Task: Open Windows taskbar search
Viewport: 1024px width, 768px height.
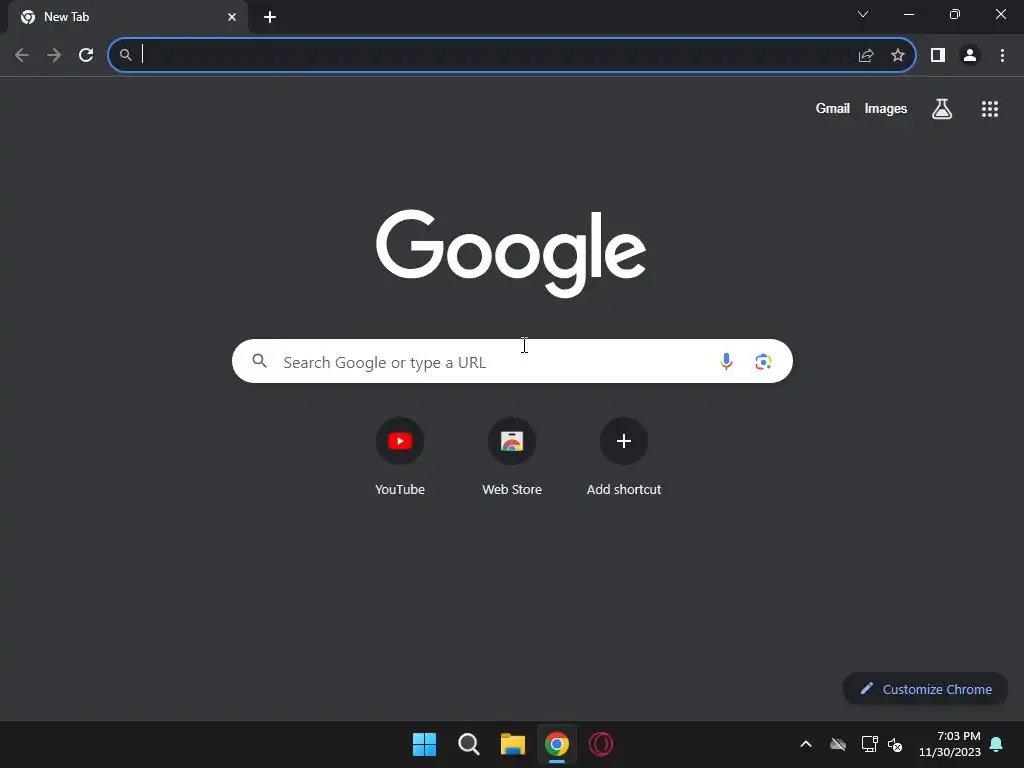Action: click(469, 744)
